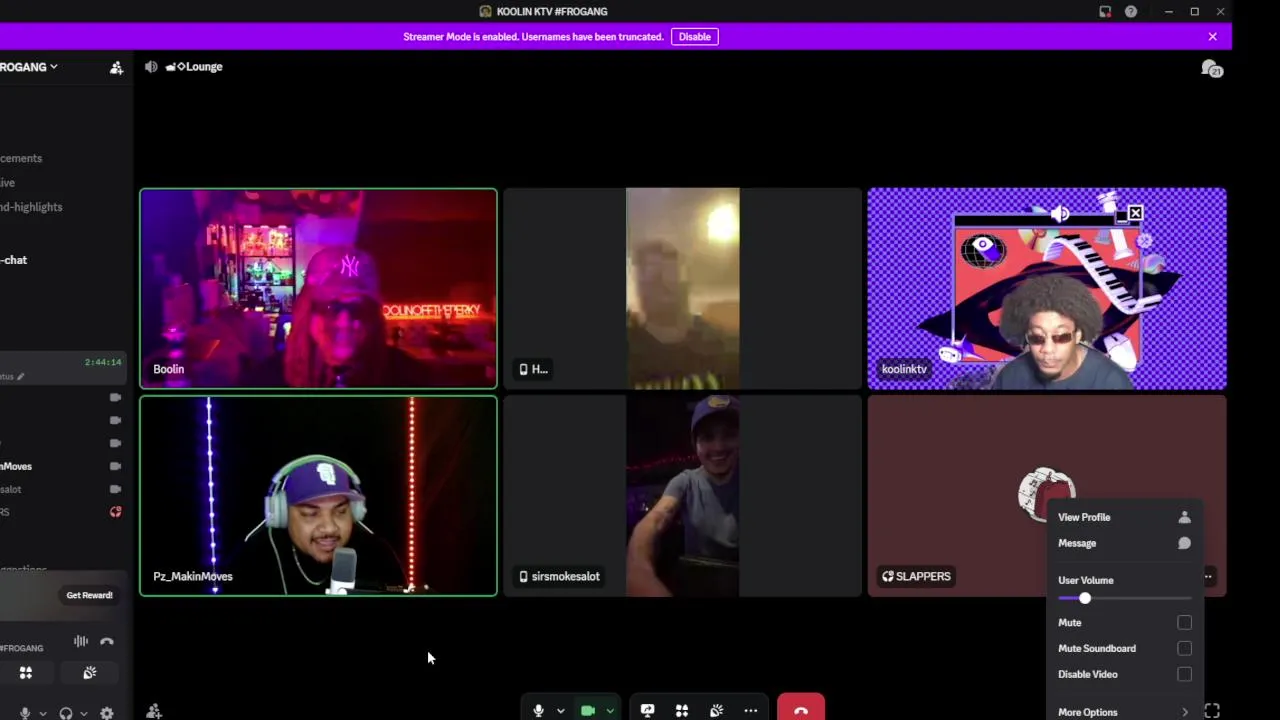The width and height of the screenshot is (1280, 720).
Task: Select nMoves user in voice channel list
Action: coord(16,466)
